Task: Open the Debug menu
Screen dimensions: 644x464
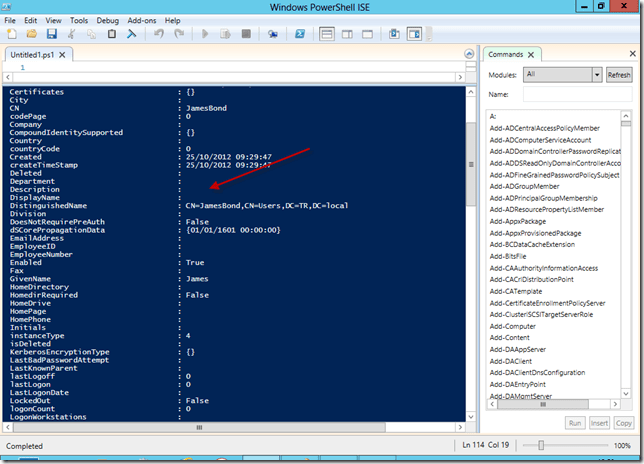Action: [107, 20]
